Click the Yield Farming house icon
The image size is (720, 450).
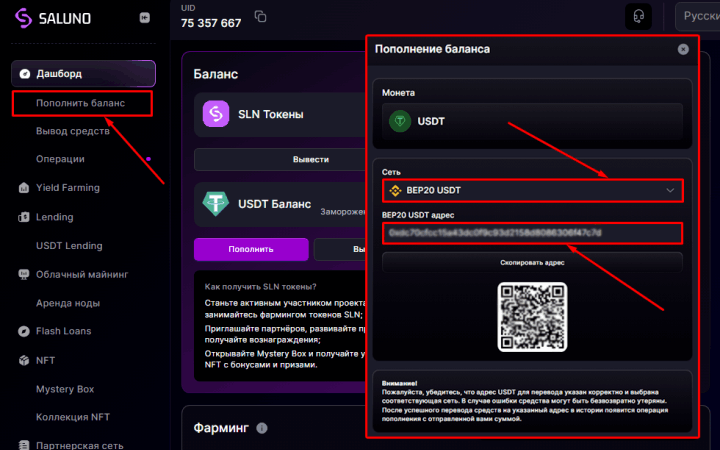point(24,188)
